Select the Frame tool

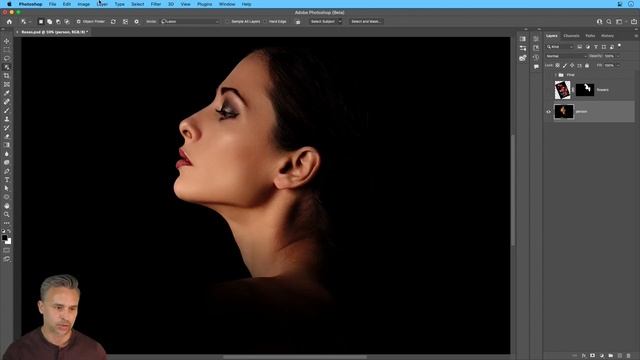coord(7,84)
